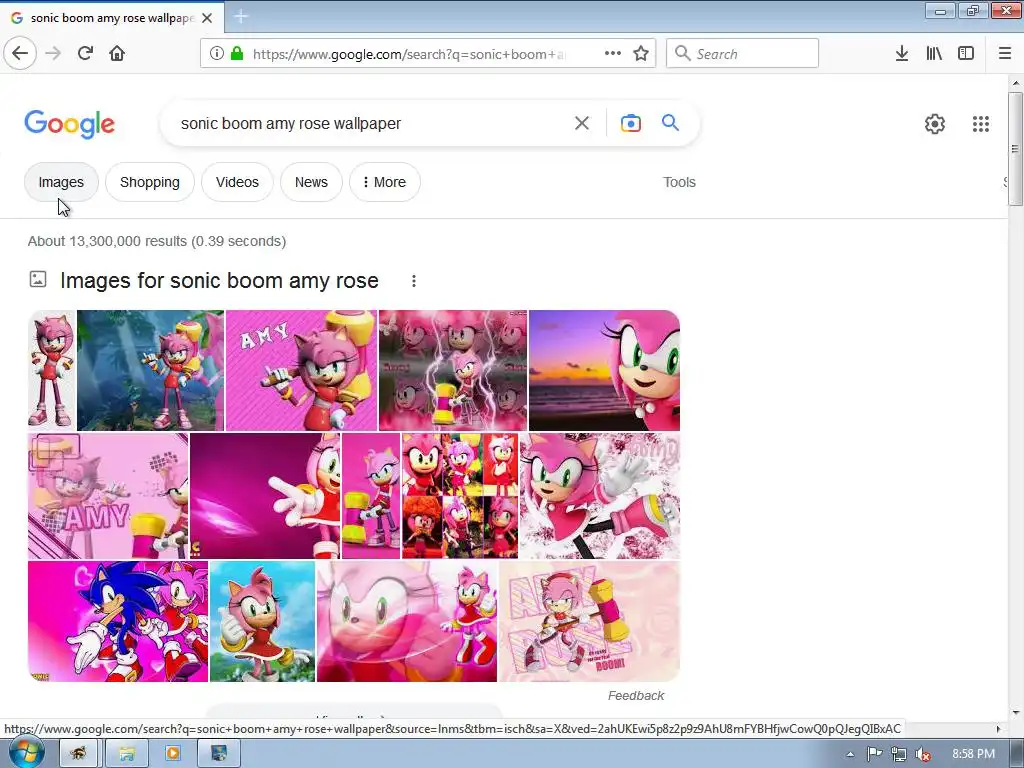
Task: Switch to the News results tab
Action: (x=311, y=182)
